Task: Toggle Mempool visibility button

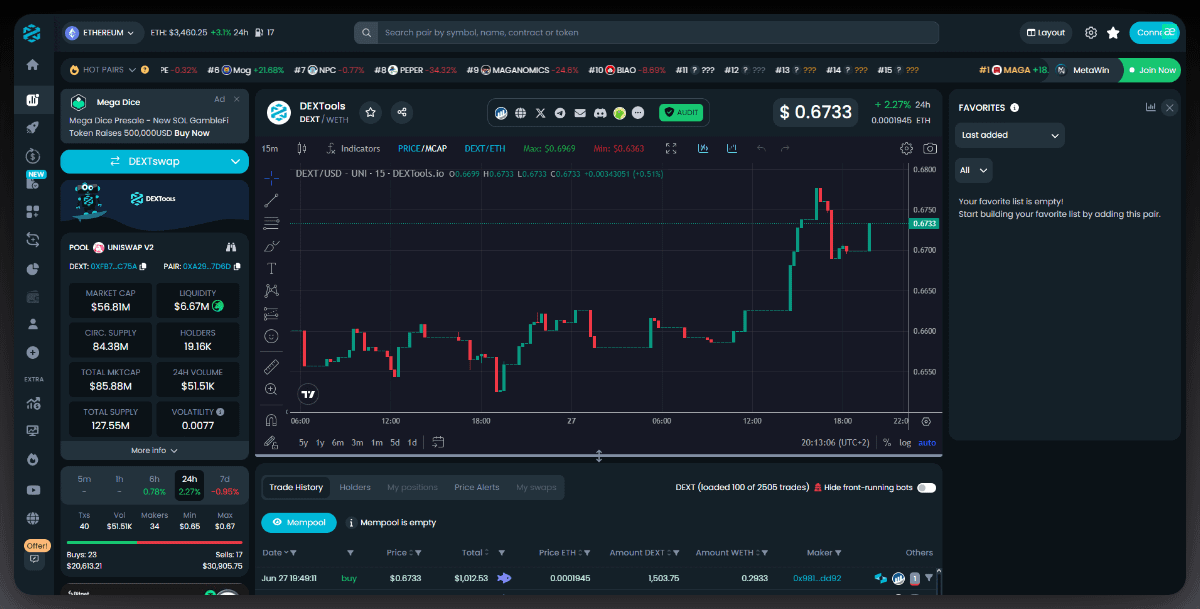Action: 299,522
